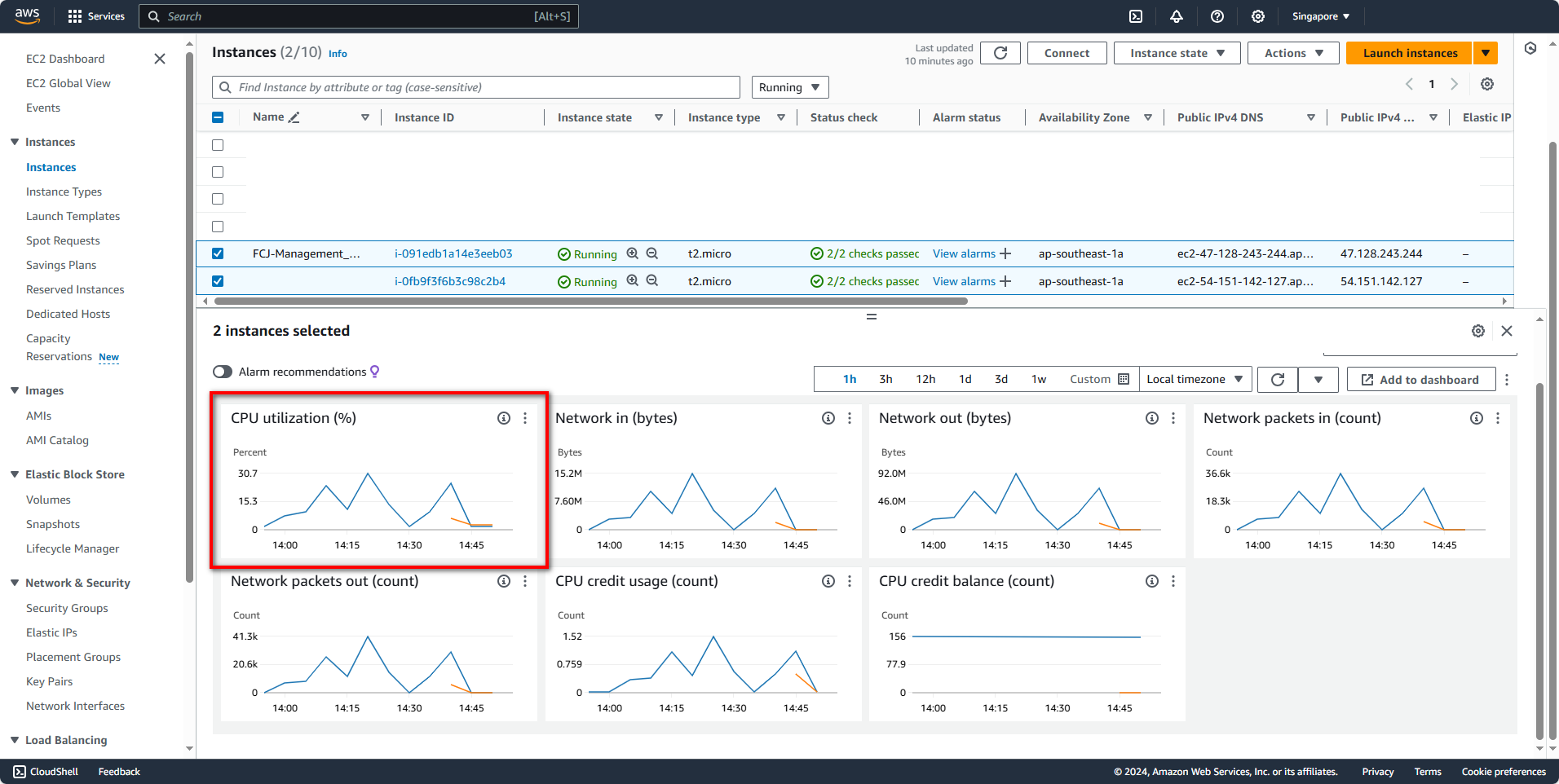This screenshot has width=1559, height=784.
Task: Click table horizontal scrollbar
Action: 591,301
